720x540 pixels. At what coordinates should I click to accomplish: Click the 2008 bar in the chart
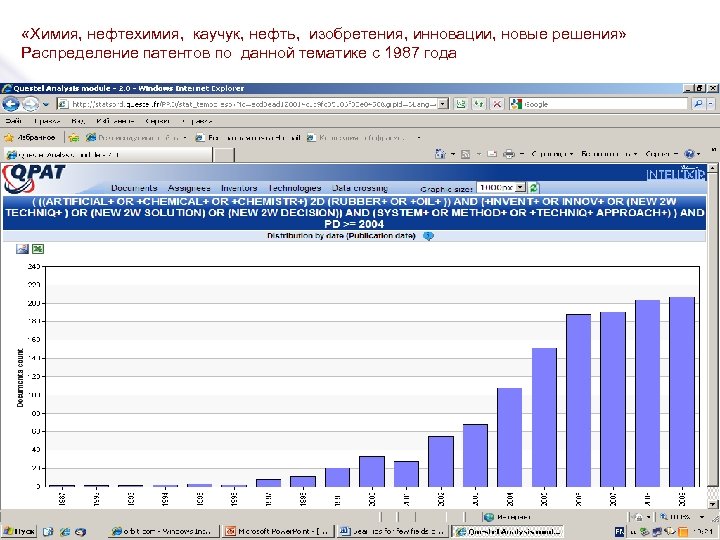[647, 393]
